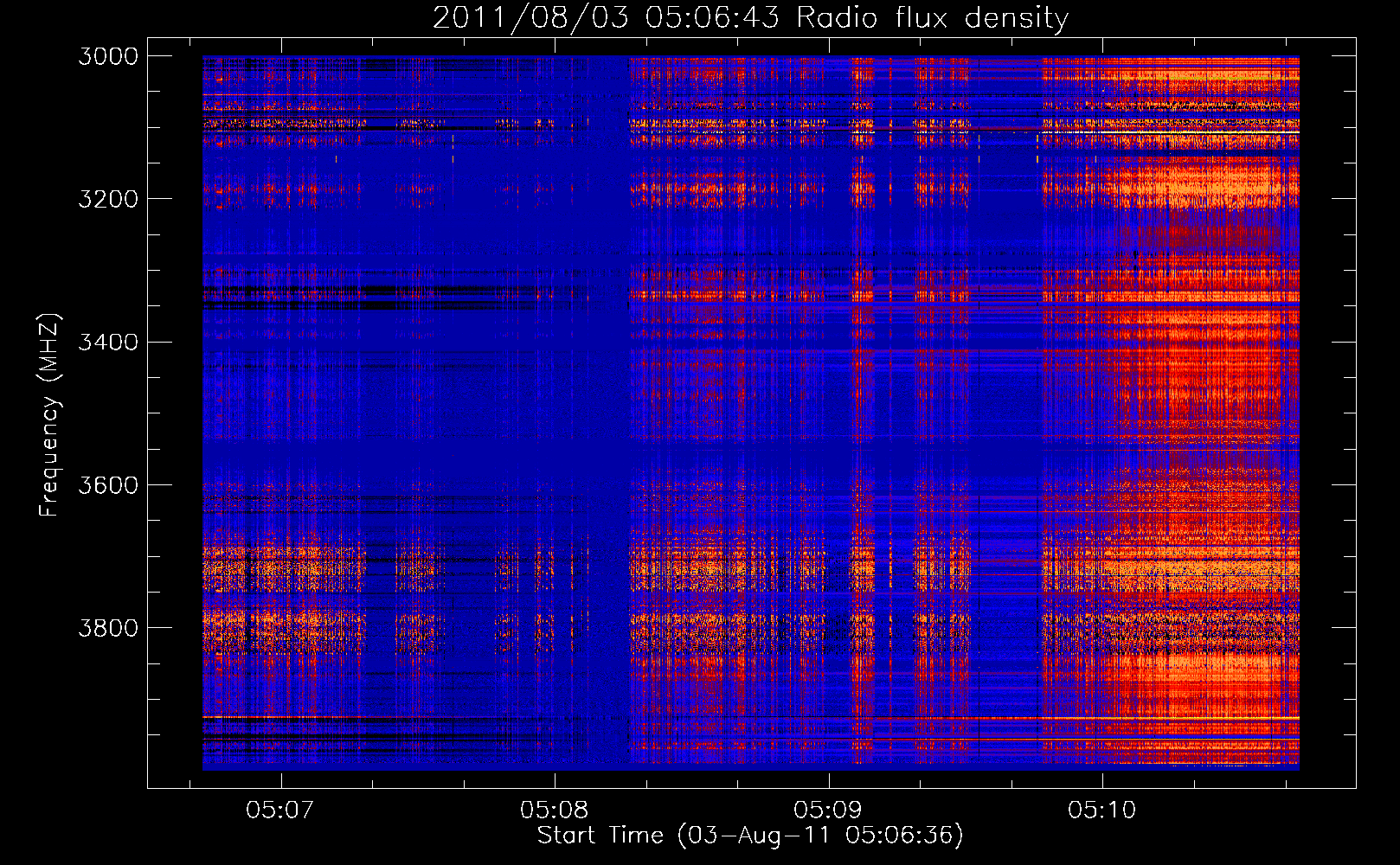Click the plot title '2011/08/03 05:06:43 Radio flux density'
Screen dimensions: 1400x865
[750, 18]
